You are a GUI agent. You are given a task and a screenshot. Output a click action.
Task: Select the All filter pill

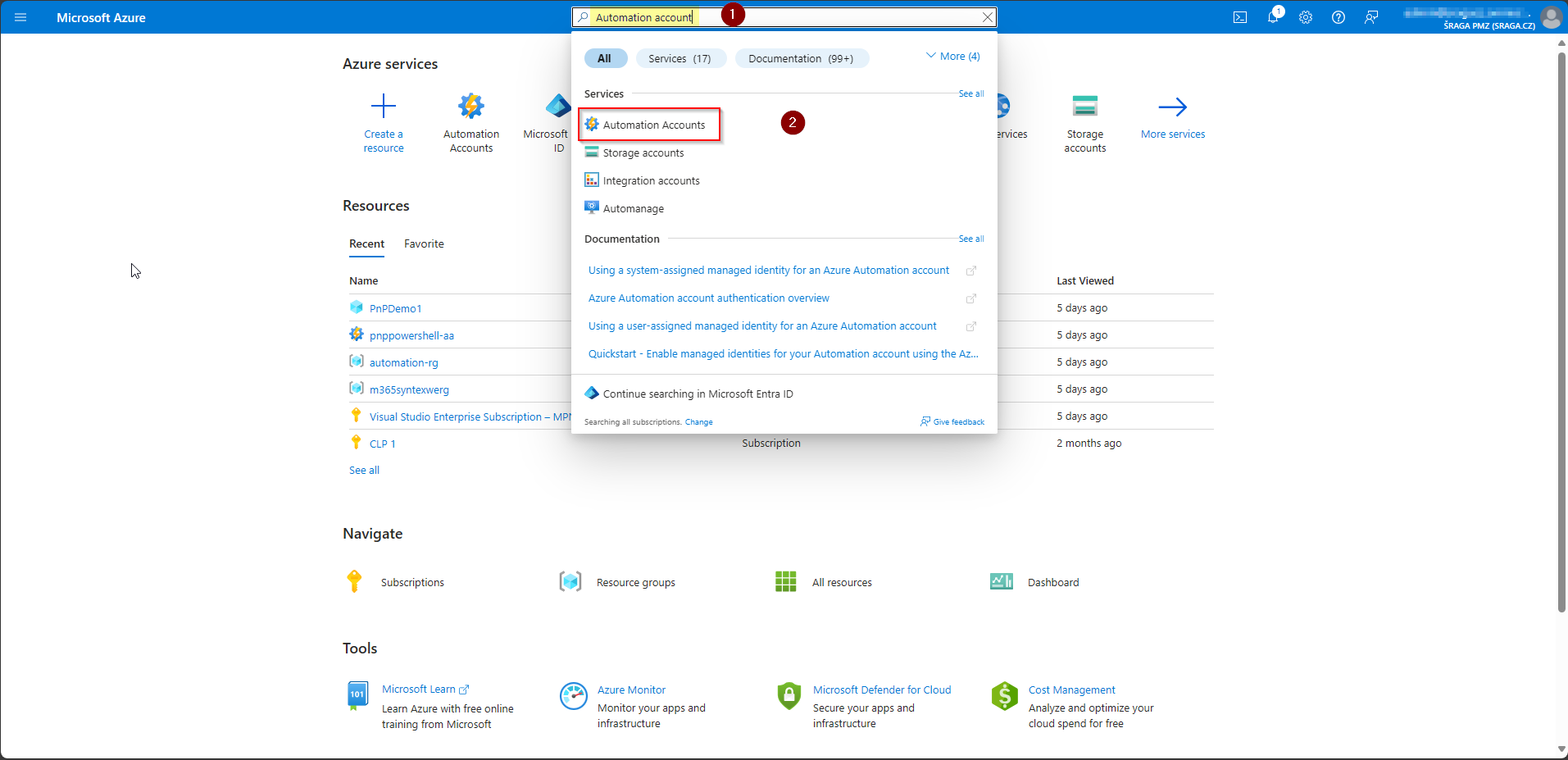pos(605,58)
